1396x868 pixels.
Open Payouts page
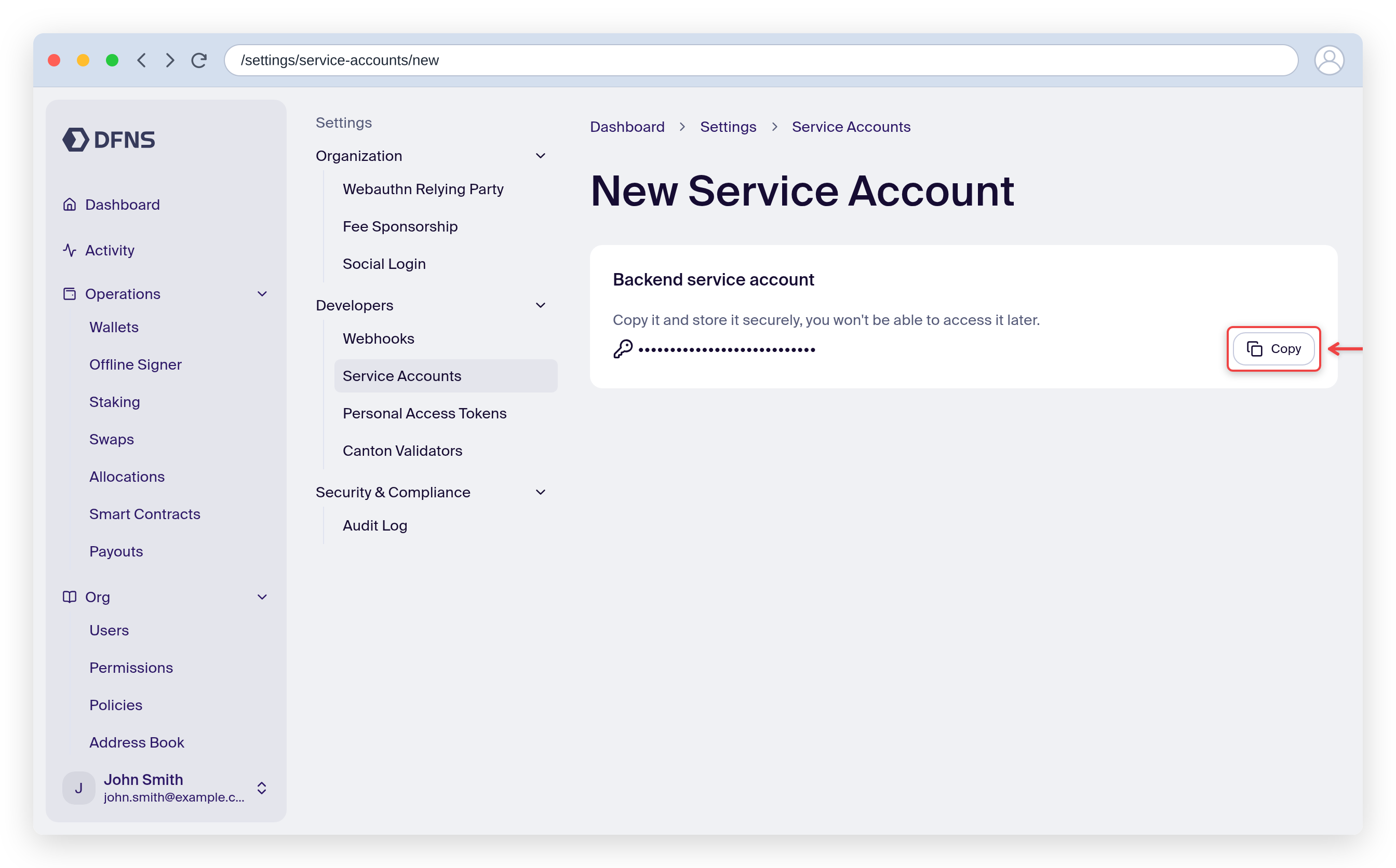116,551
